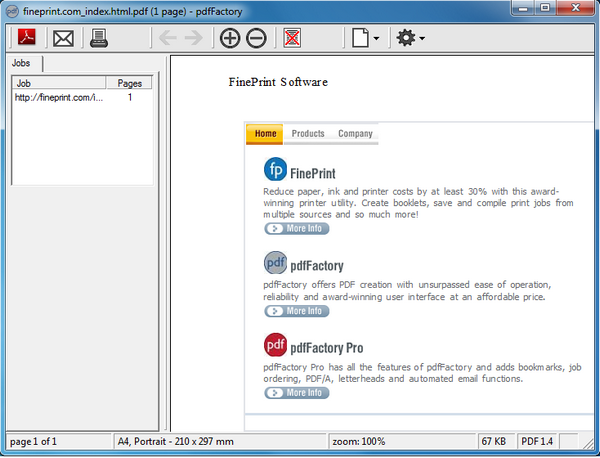Click the red PDF save icon
The image size is (600, 458).
click(25, 38)
